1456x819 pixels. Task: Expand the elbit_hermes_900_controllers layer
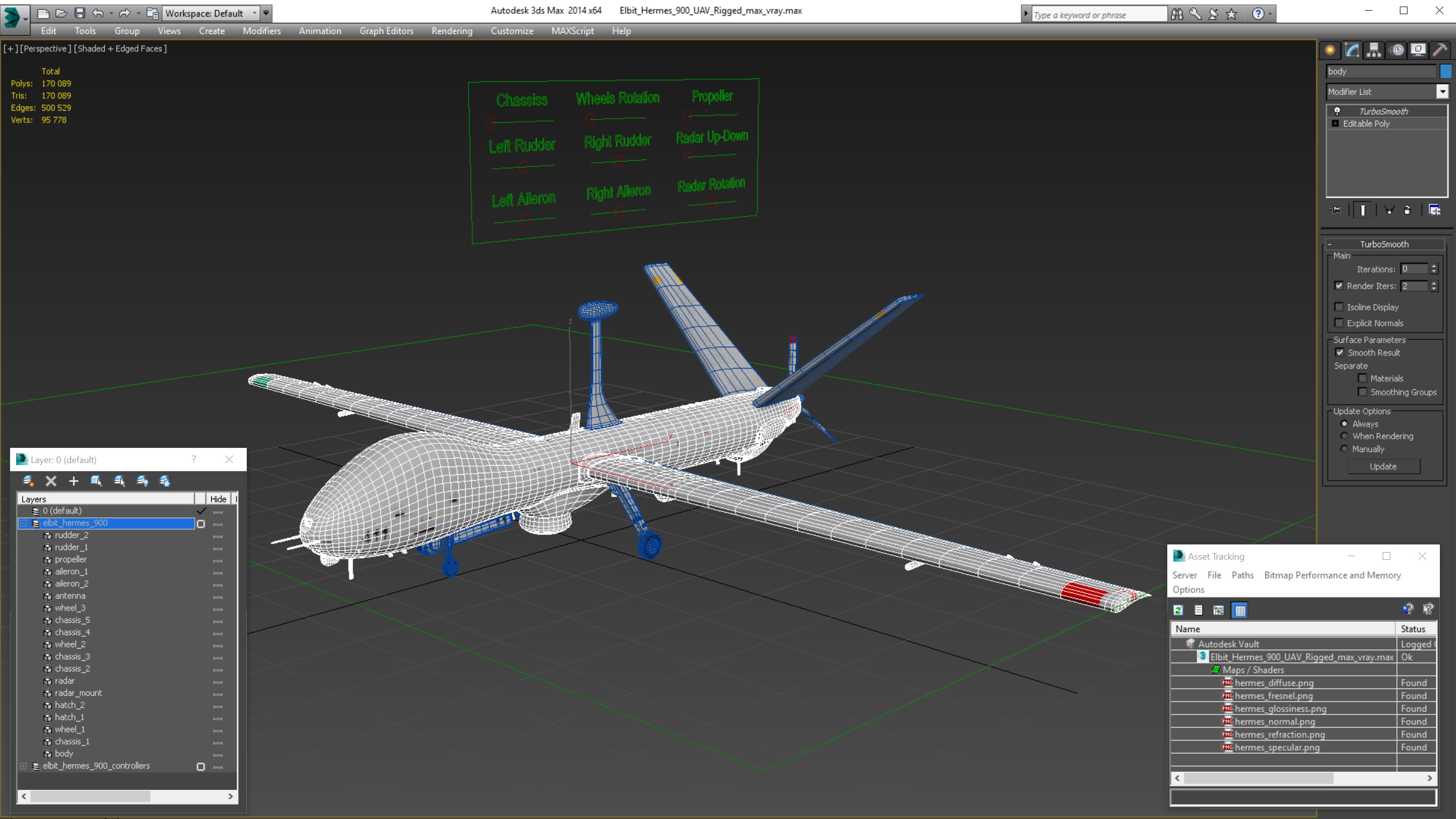24,766
